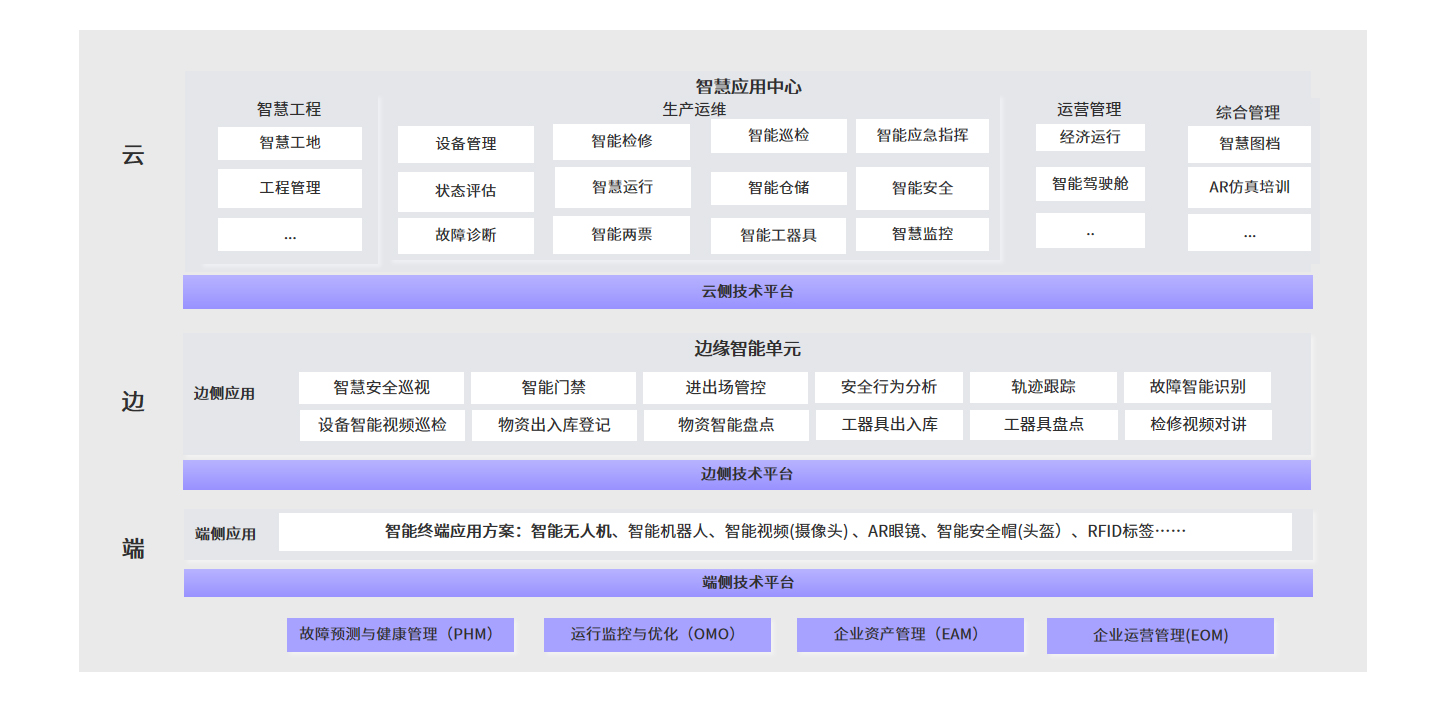Image resolution: width=1440 pixels, height=720 pixels.
Task: Open 故障预测与健康管理 (PHM) block
Action: pos(400,634)
